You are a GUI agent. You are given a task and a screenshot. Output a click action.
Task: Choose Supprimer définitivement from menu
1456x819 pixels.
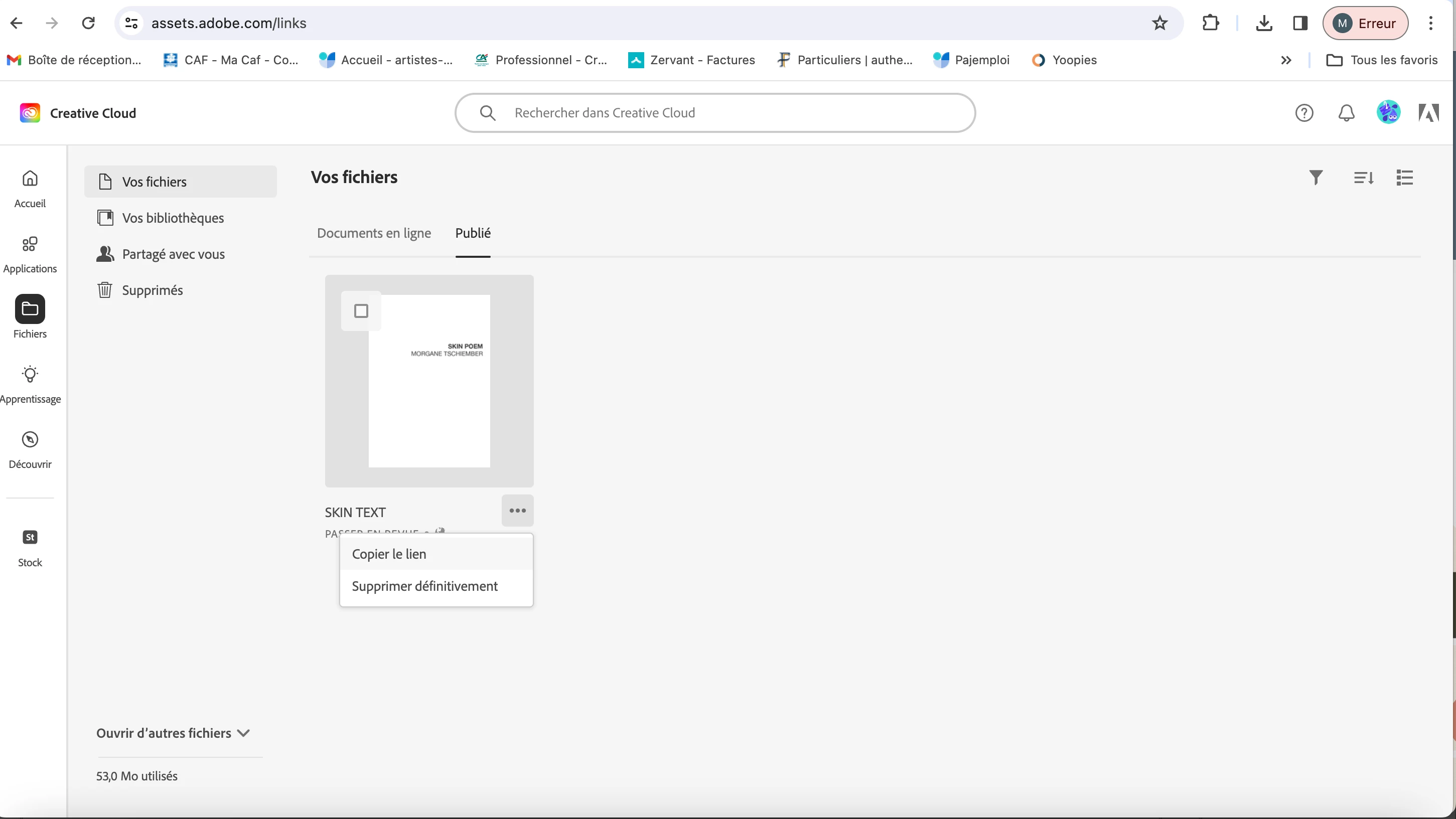click(x=424, y=586)
